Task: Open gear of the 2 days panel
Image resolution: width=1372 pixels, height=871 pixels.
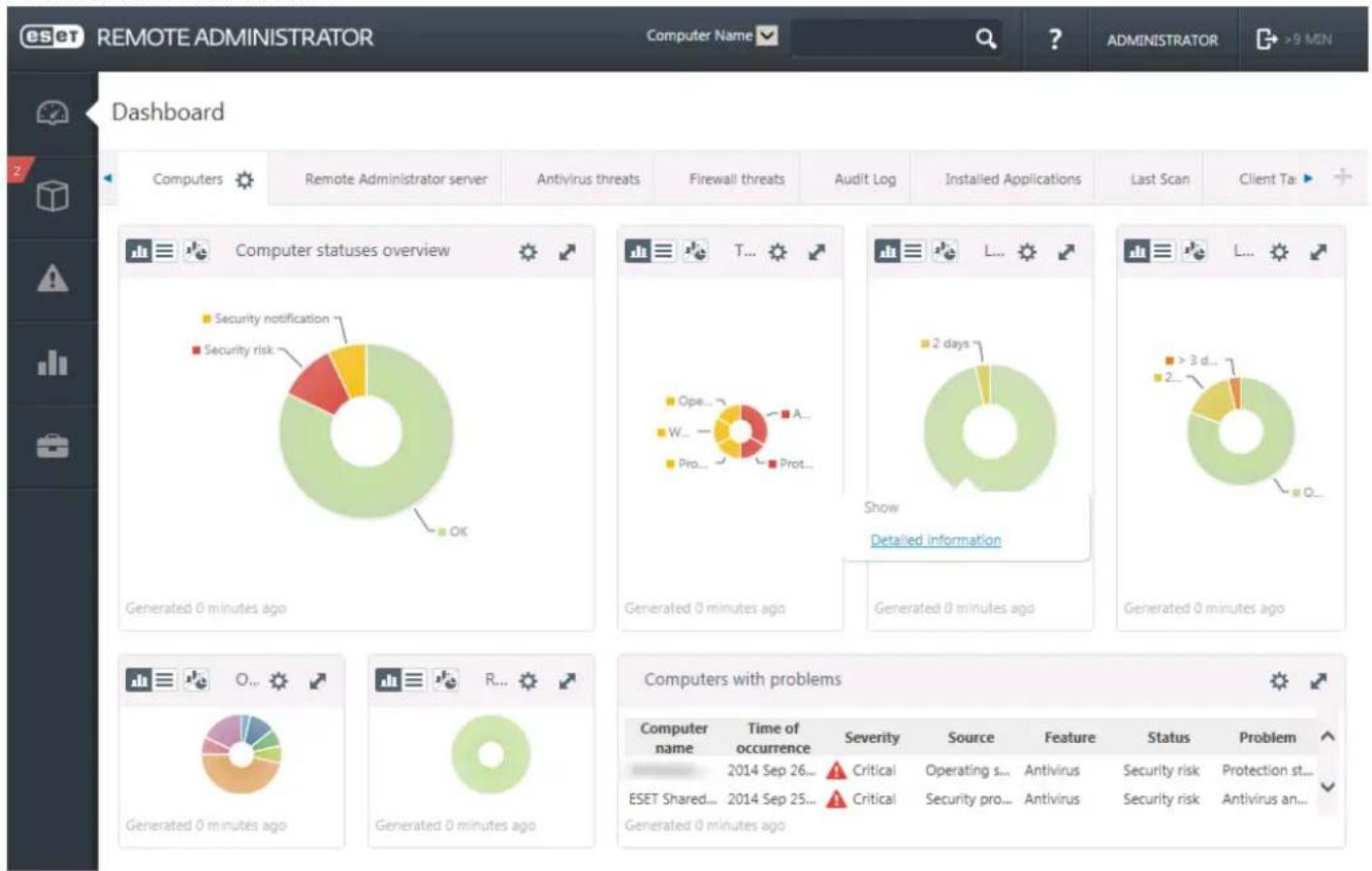Action: click(1027, 252)
